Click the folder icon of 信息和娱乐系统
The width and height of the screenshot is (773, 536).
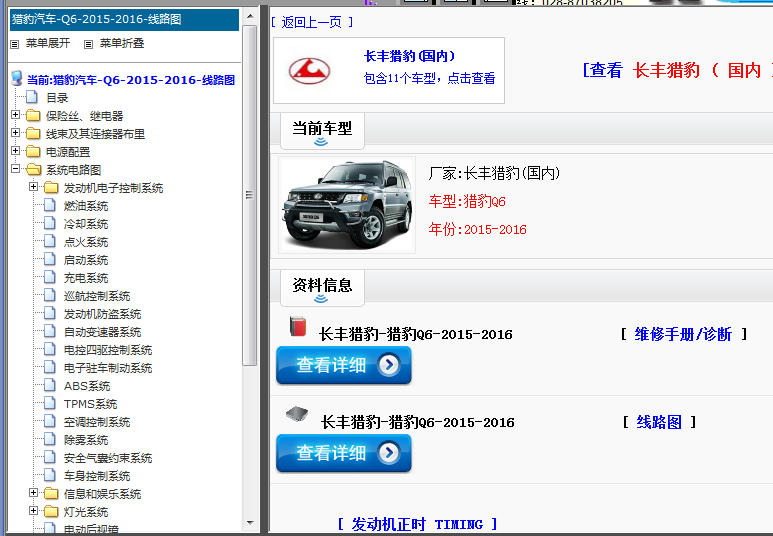(x=51, y=493)
